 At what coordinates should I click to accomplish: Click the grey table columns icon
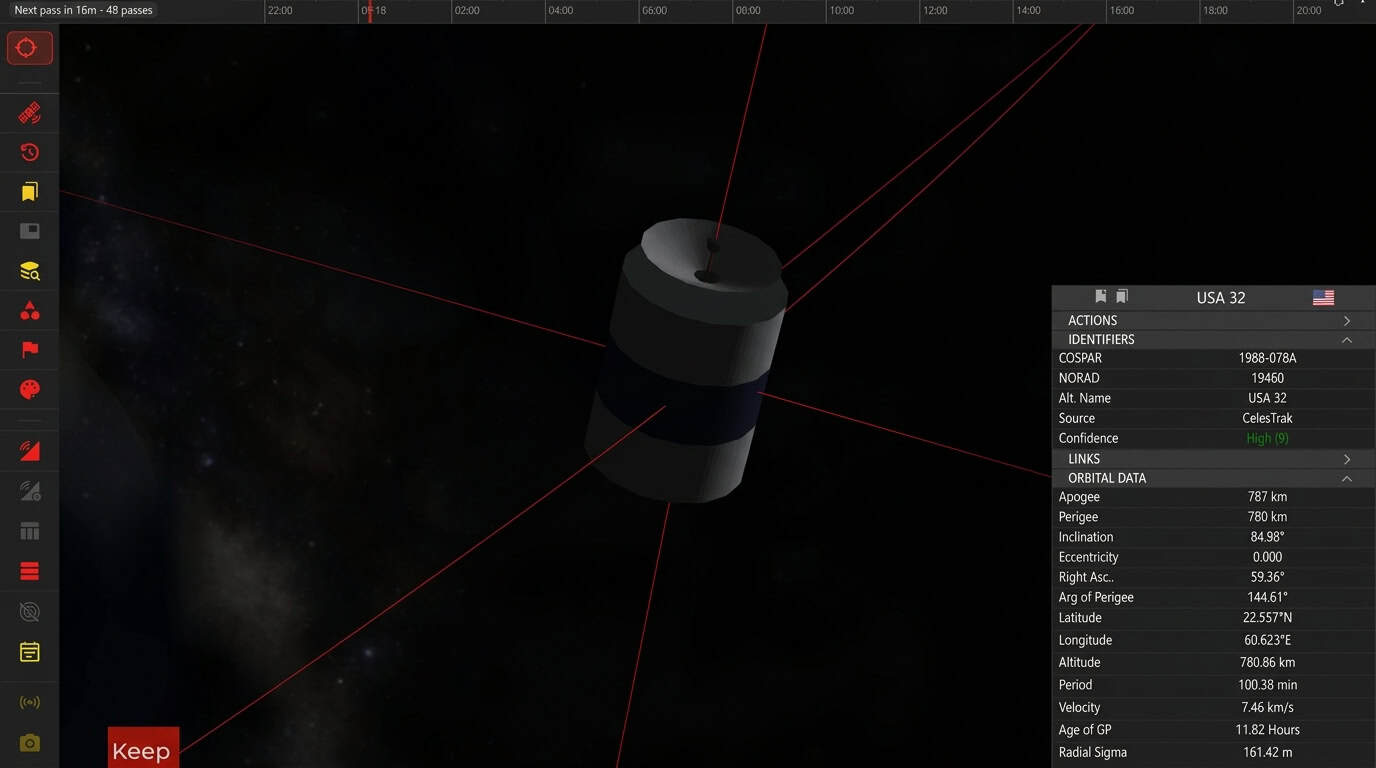pos(30,531)
